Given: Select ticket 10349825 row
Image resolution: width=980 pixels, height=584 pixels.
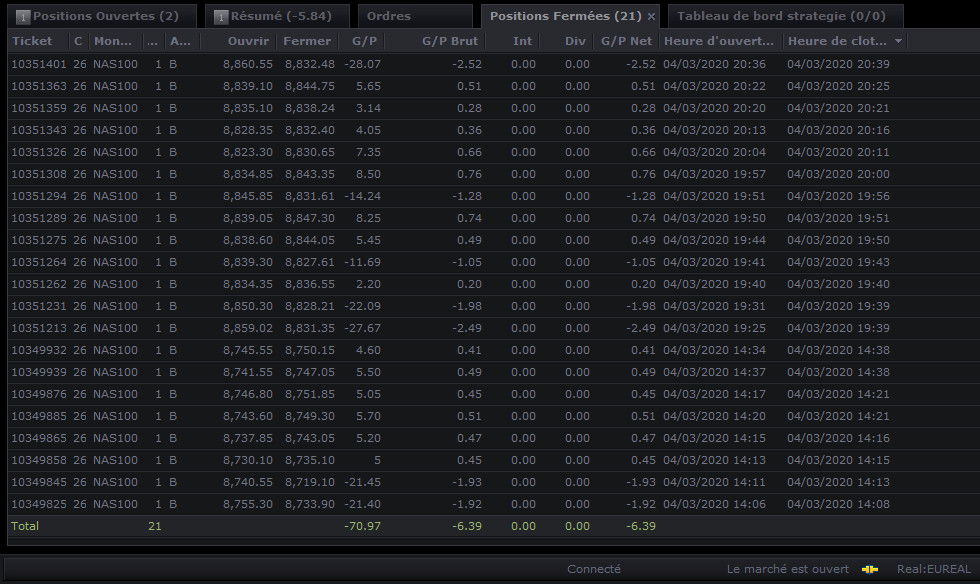Looking at the screenshot, I should pyautogui.click(x=490, y=504).
